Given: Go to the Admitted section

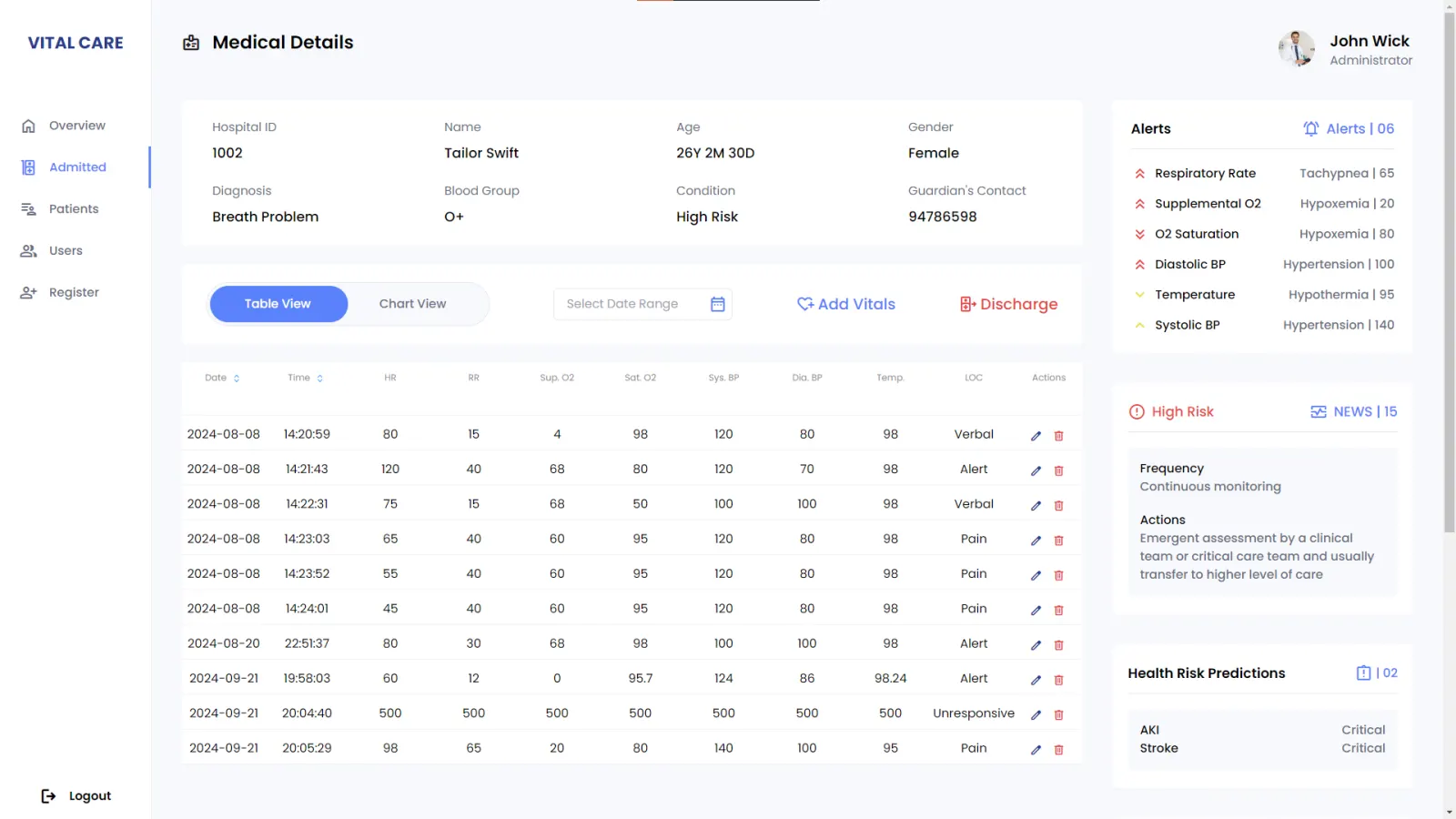Looking at the screenshot, I should coord(76,167).
